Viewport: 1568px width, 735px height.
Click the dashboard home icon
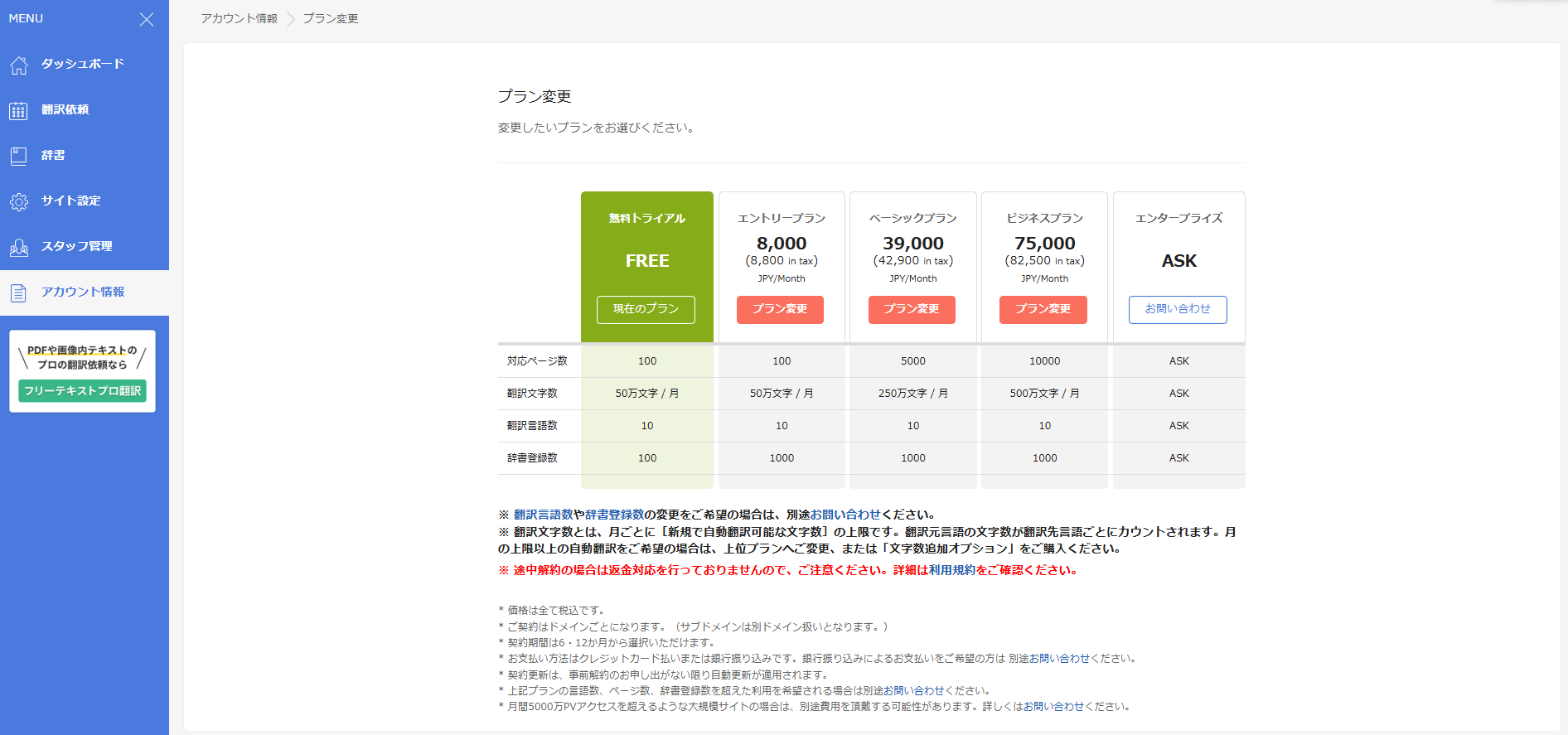19,65
